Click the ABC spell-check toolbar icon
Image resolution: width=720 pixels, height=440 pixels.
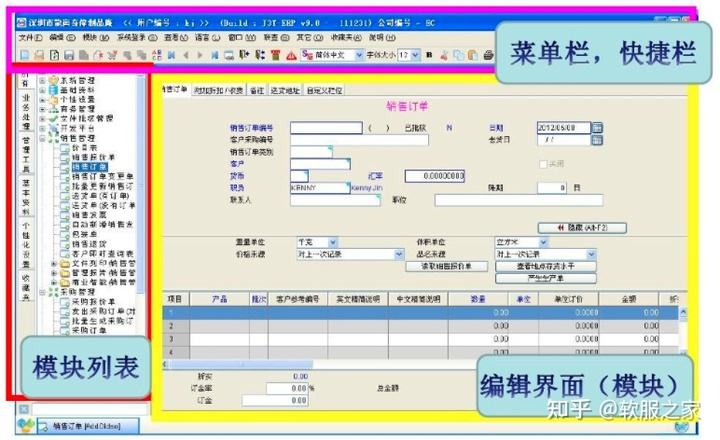tap(157, 55)
